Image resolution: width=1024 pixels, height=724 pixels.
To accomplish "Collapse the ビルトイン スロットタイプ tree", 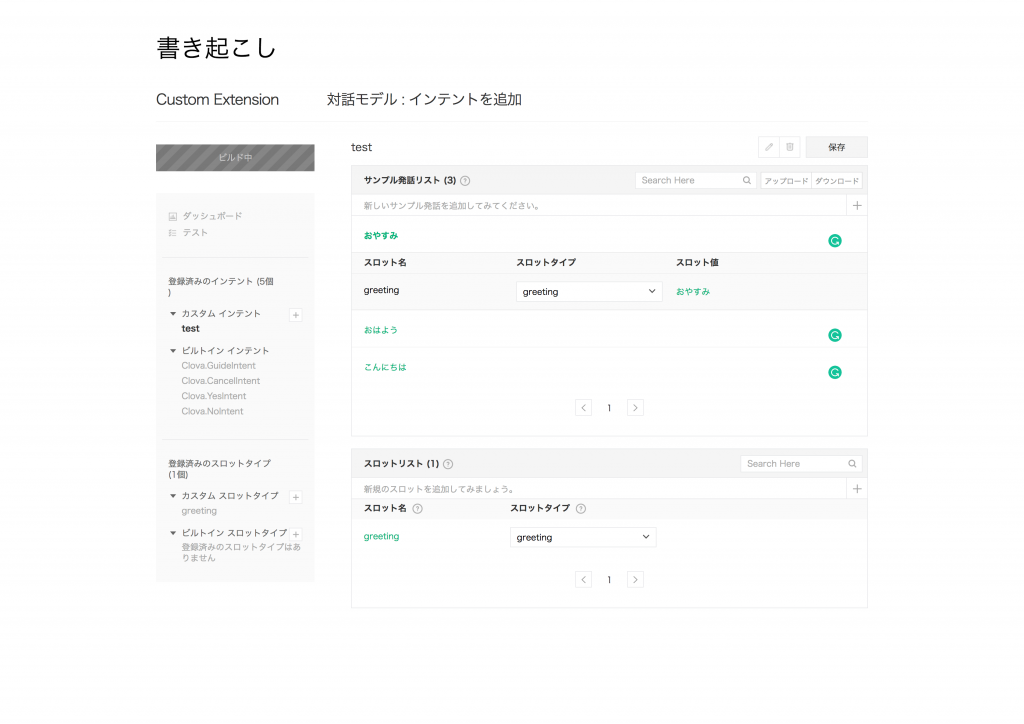I will (173, 533).
